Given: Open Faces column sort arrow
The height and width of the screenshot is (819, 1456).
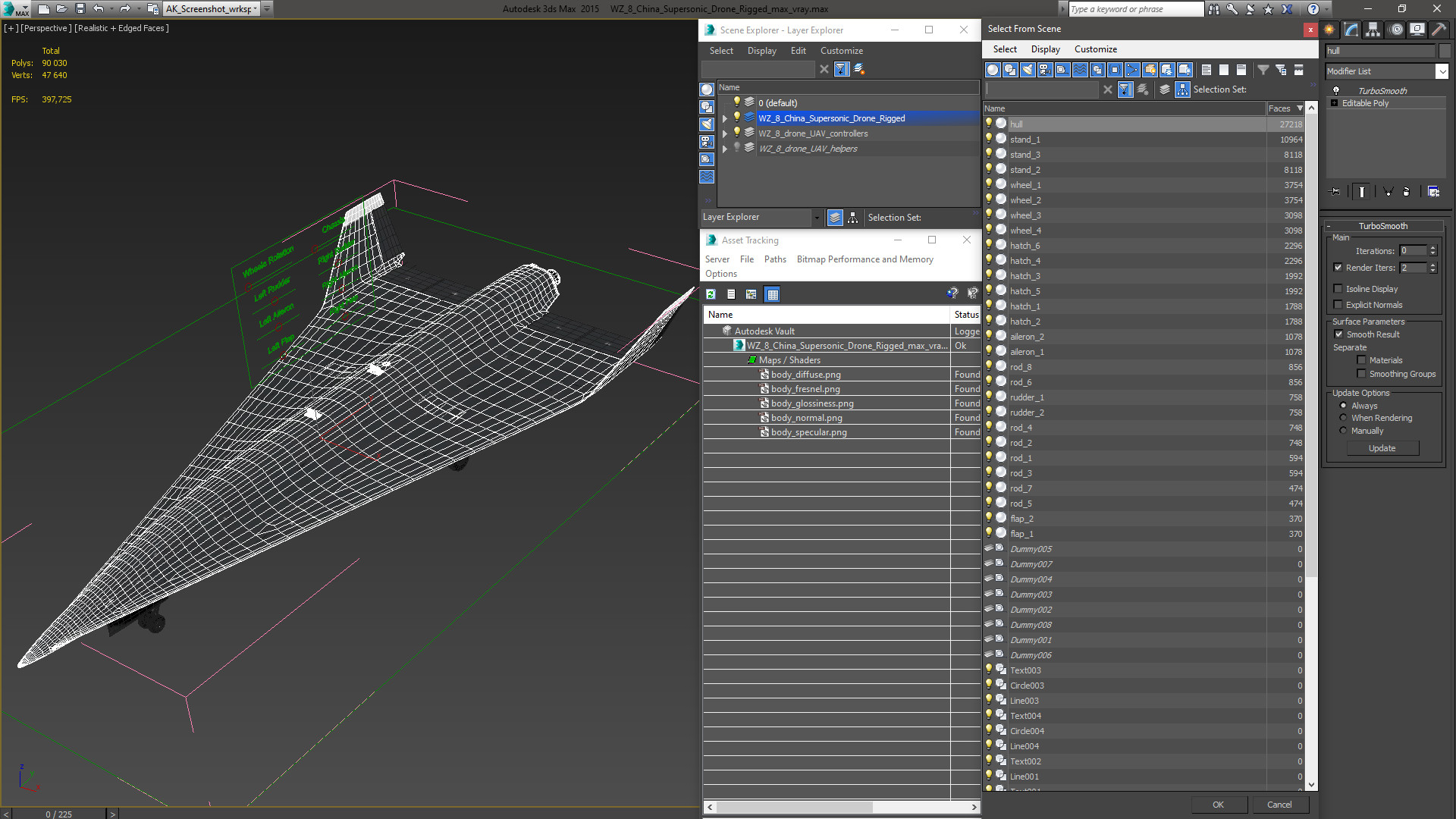Looking at the screenshot, I should [x=1300, y=108].
